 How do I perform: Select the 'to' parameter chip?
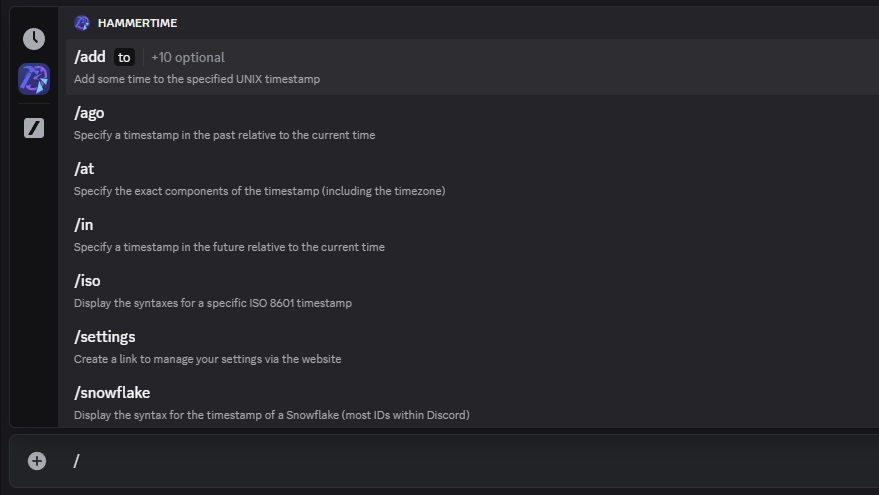[124, 57]
